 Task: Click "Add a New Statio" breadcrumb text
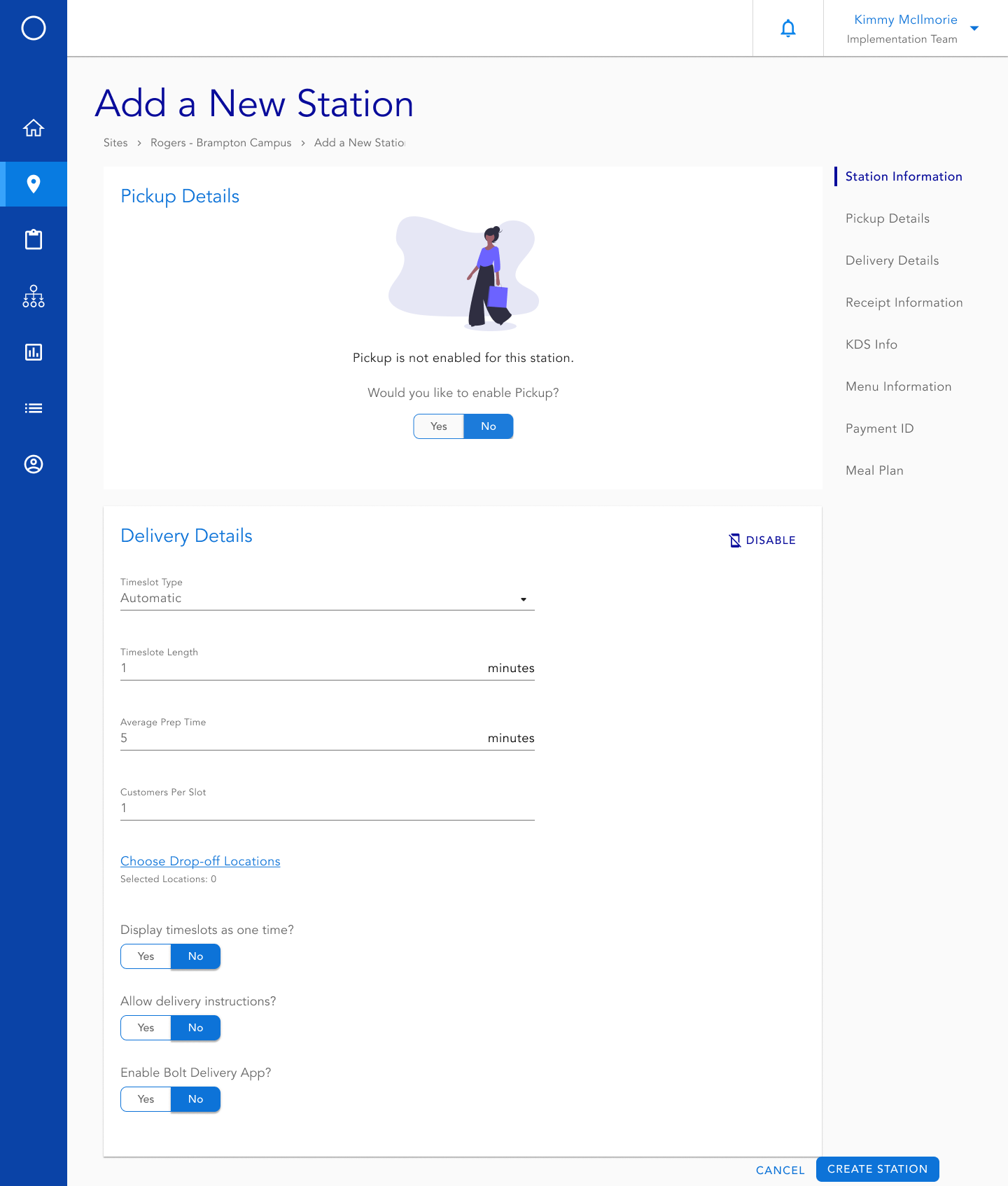point(360,143)
